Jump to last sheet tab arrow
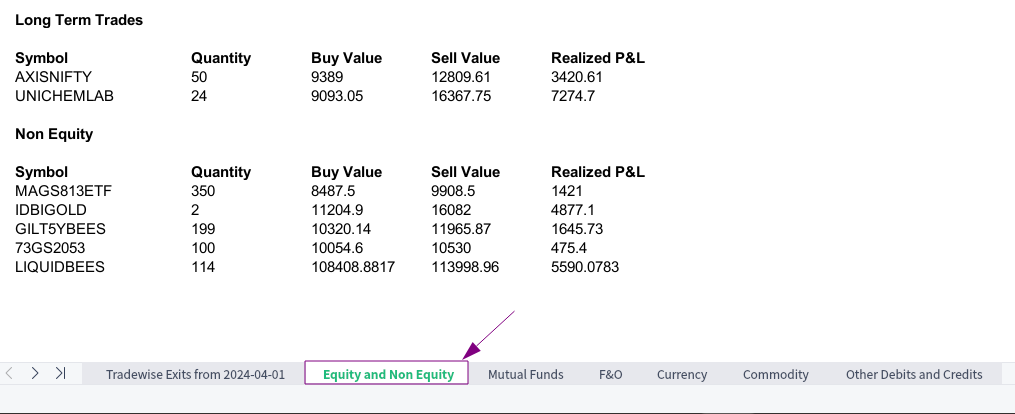The image size is (1015, 414). tap(60, 373)
